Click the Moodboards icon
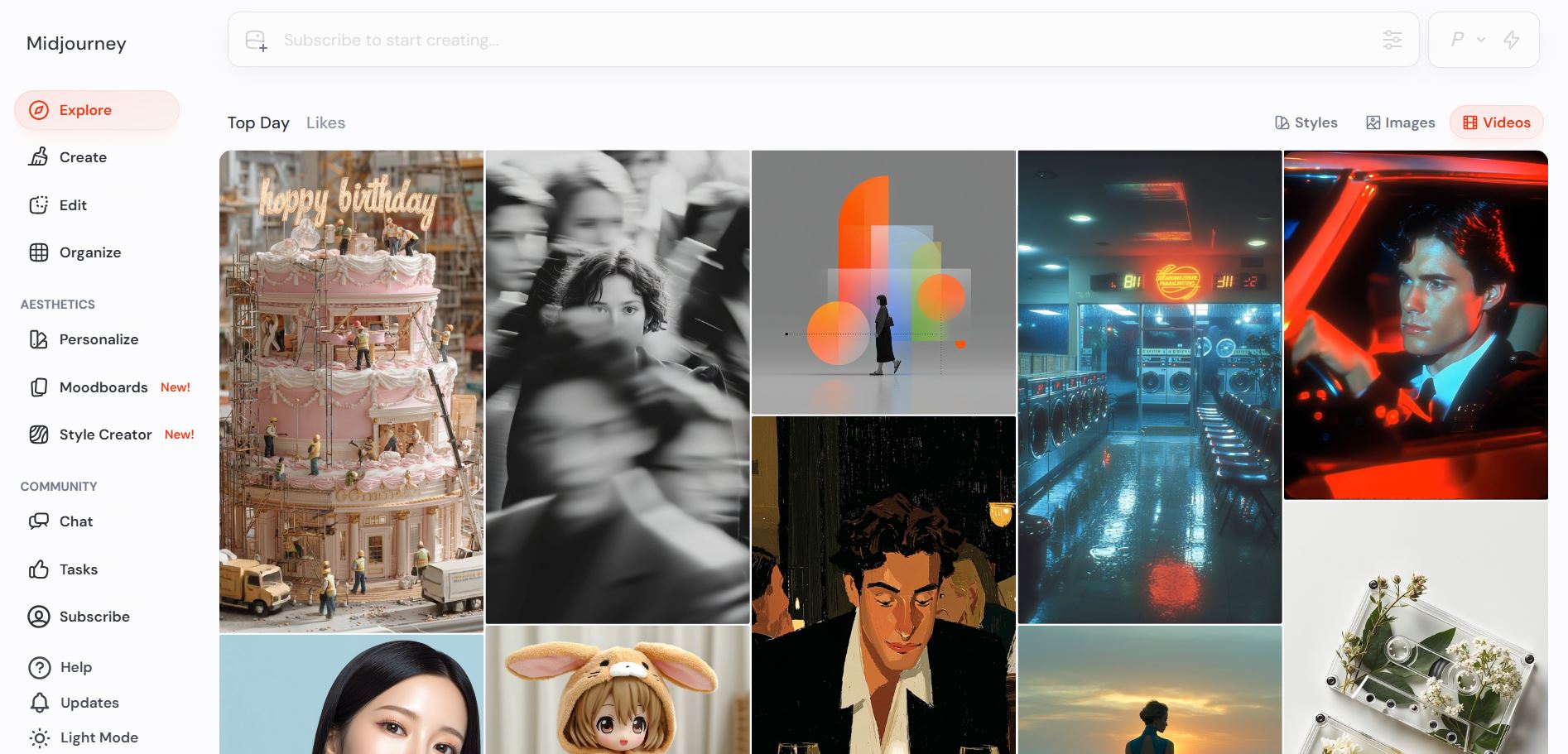Image resolution: width=1568 pixels, height=754 pixels. (39, 387)
